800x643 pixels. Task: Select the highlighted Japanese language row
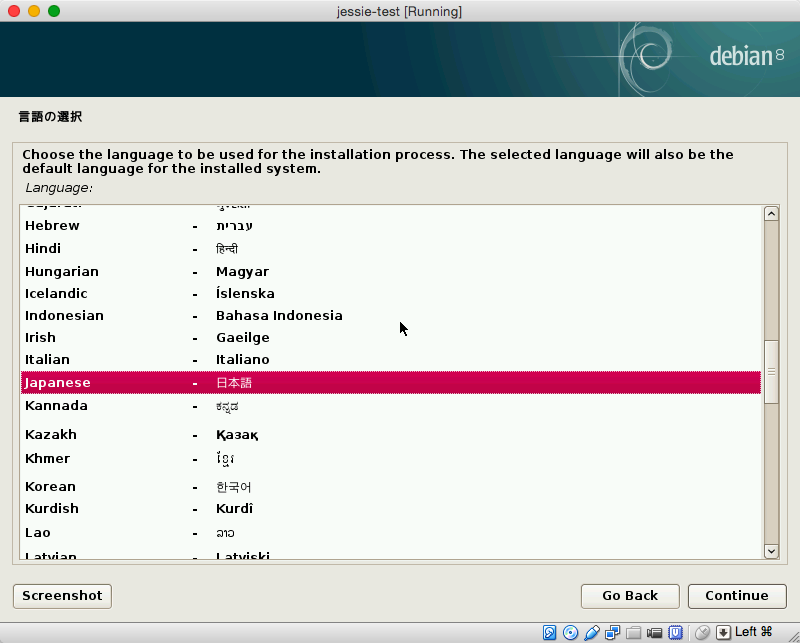(391, 383)
